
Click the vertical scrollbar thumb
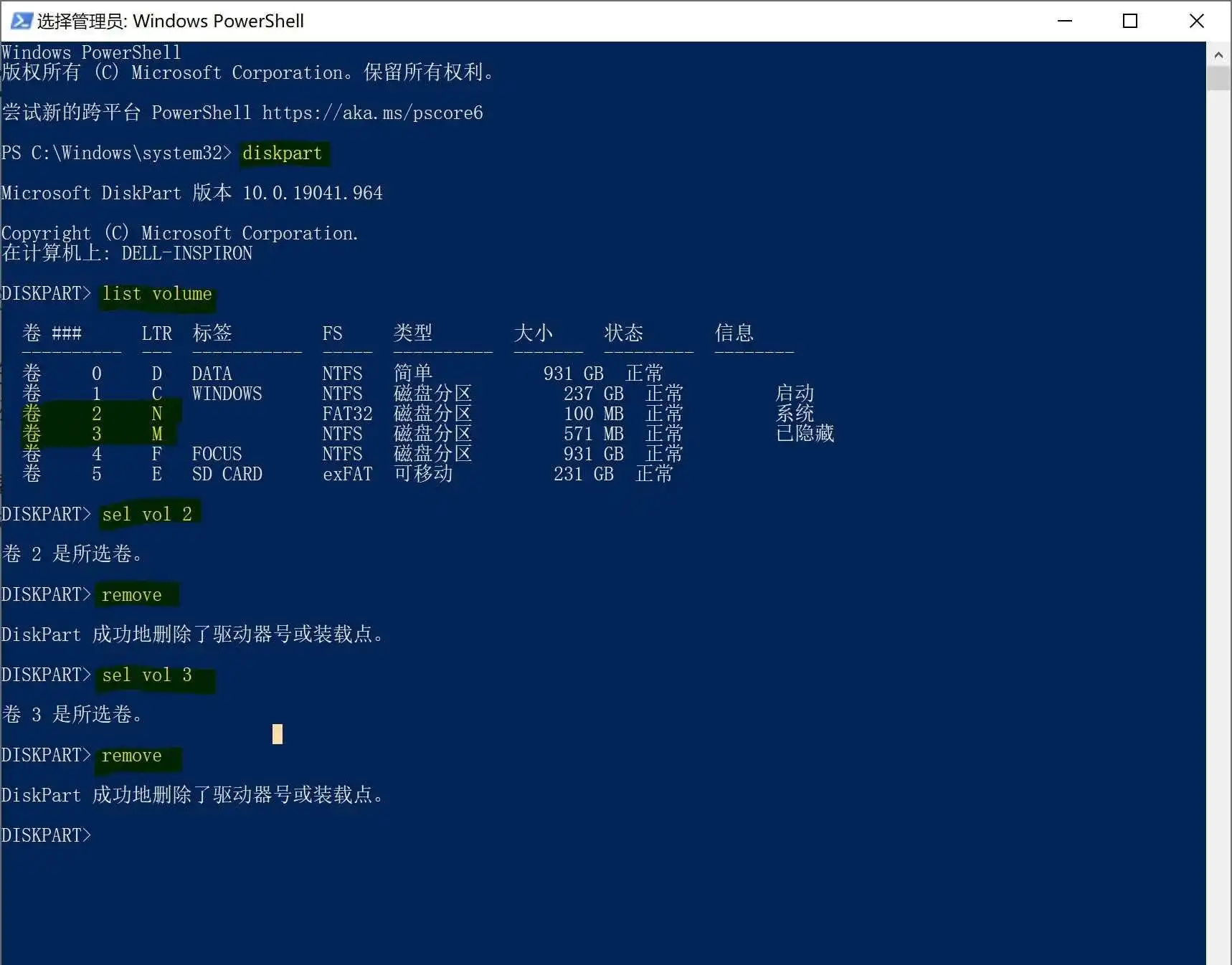tap(1218, 78)
